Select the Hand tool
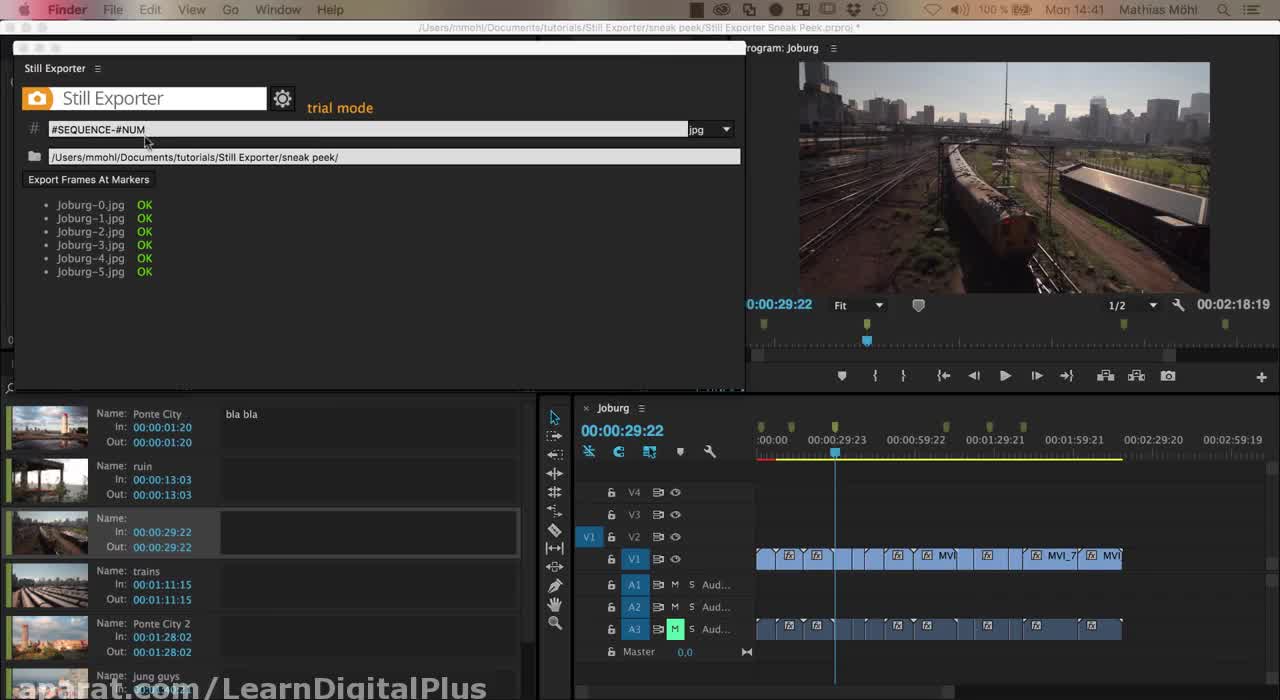1280x700 pixels. [x=555, y=605]
